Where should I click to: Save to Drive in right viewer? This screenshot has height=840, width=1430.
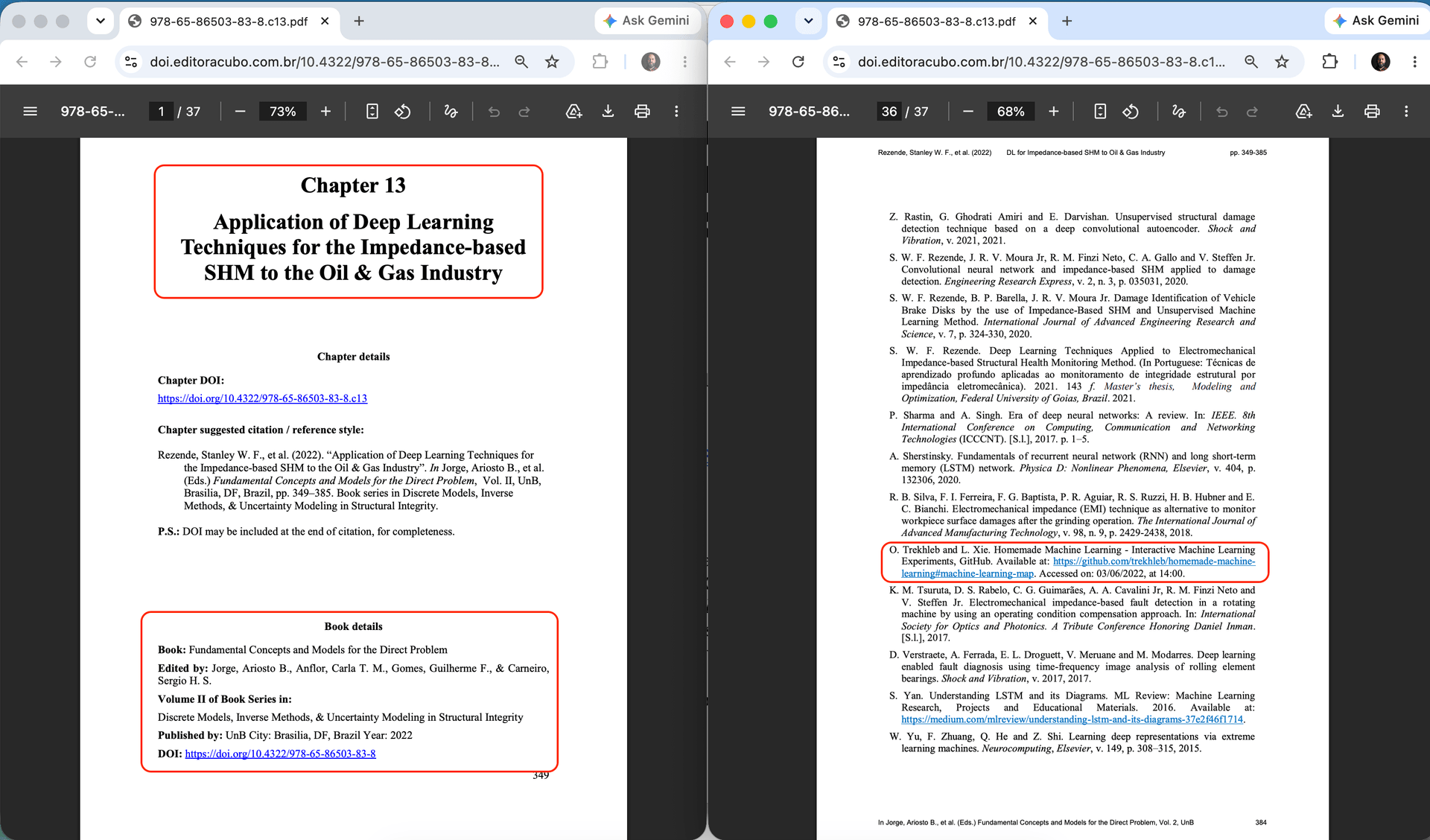click(x=1303, y=112)
